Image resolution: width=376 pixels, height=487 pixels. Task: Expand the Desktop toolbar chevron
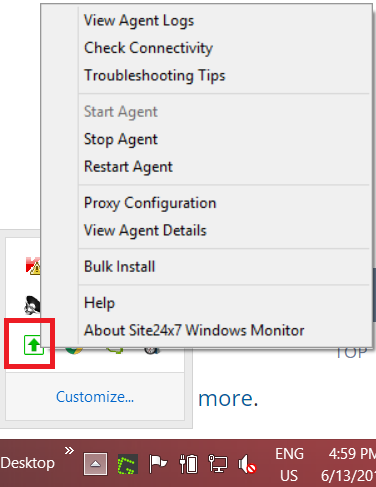[x=69, y=451]
